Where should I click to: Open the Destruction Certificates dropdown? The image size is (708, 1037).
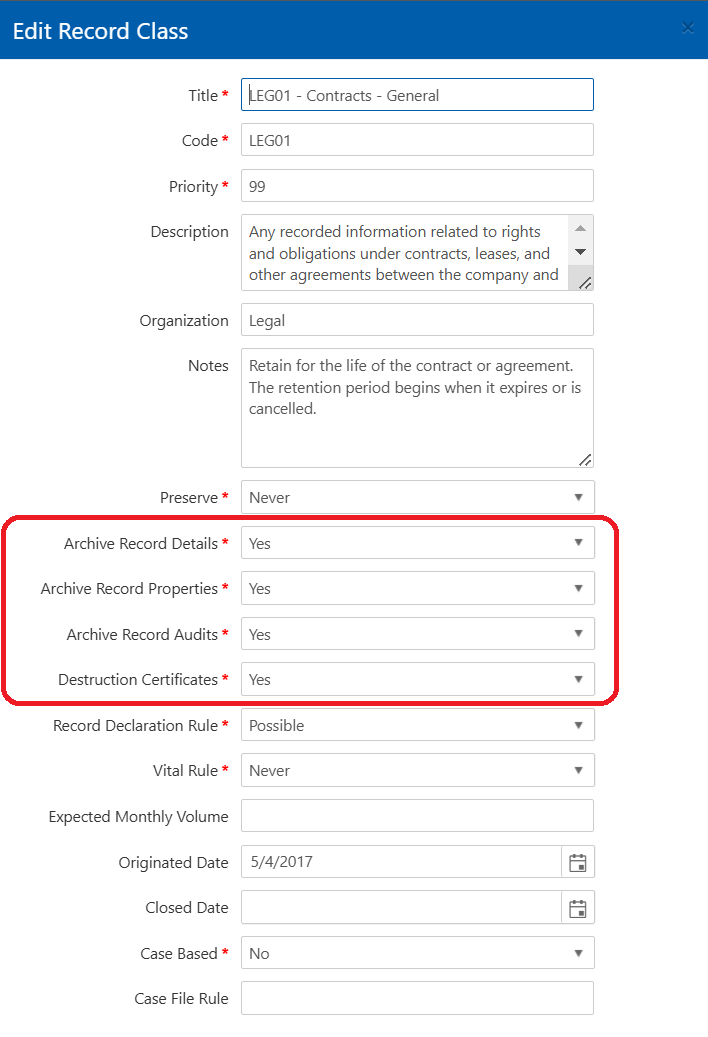click(417, 679)
